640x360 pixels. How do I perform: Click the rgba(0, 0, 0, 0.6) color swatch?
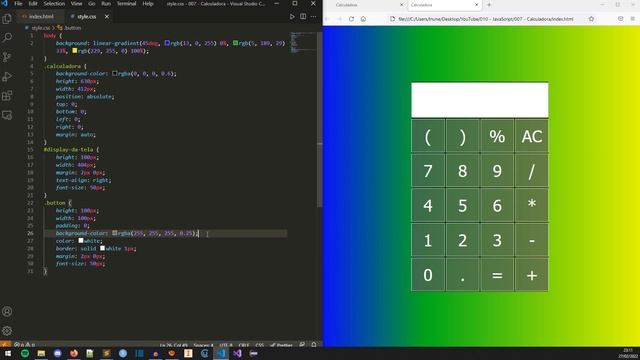coord(115,73)
